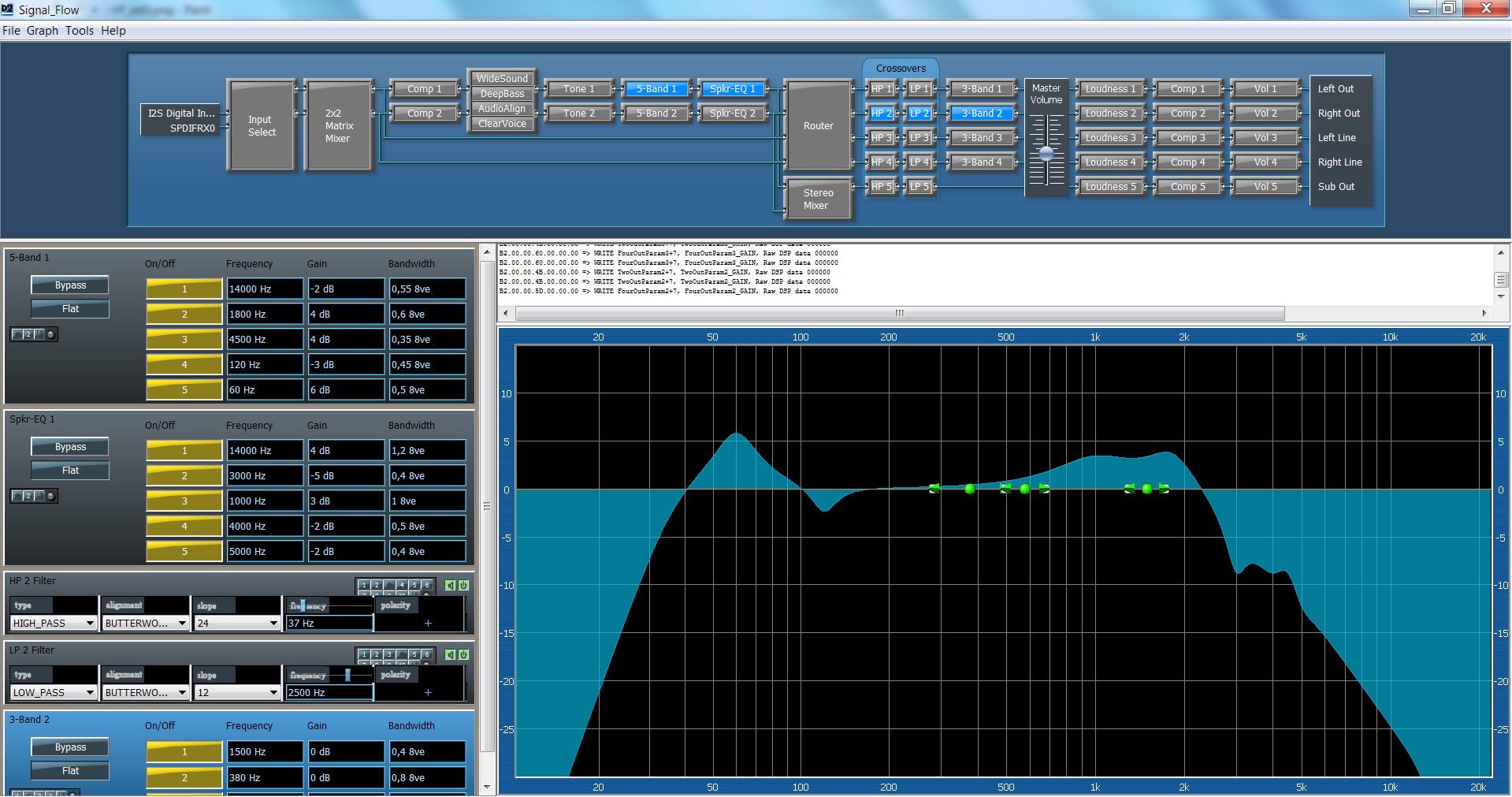Click the HP 2 Filter power icon
Image resolution: width=1512 pixels, height=797 pixels.
tap(463, 586)
